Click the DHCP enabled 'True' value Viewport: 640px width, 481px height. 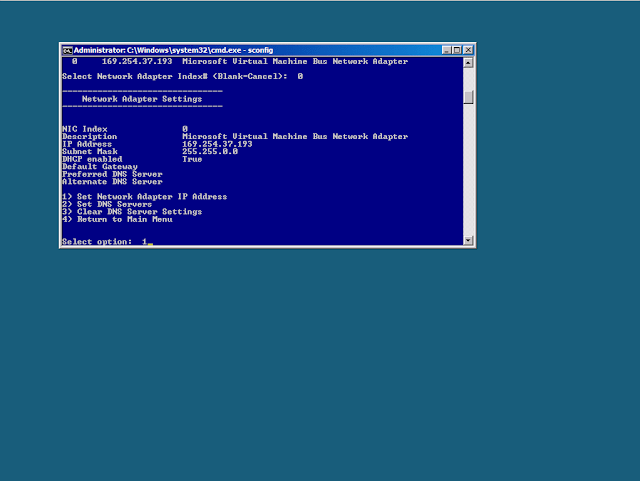point(191,159)
